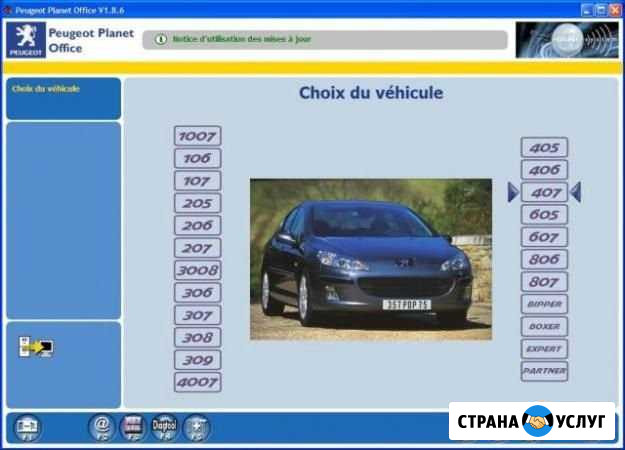
Task: Select the 1007 vehicle button
Action: pos(197,136)
